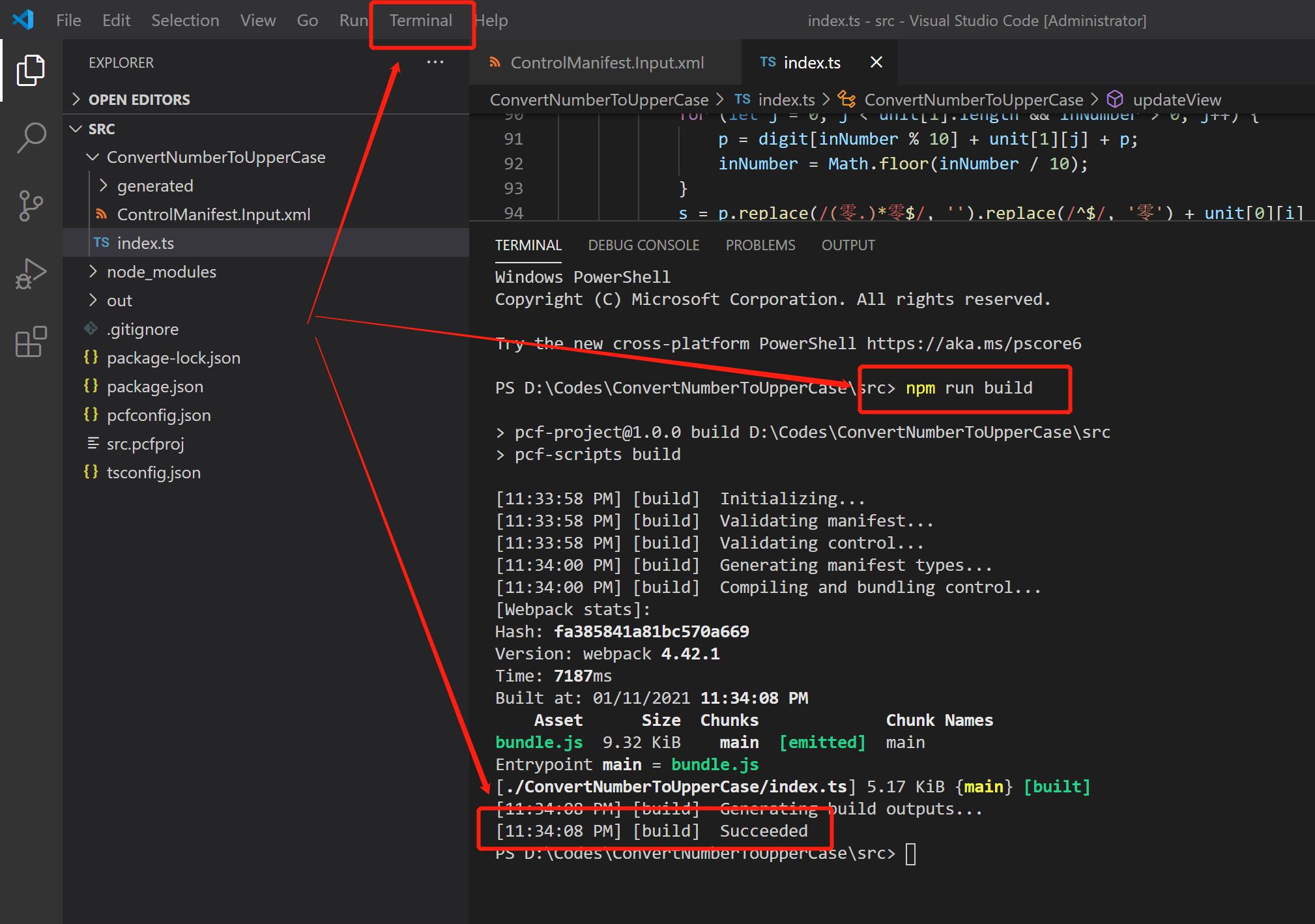The height and width of the screenshot is (924, 1315).
Task: Open the Search view icon
Action: pos(31,138)
